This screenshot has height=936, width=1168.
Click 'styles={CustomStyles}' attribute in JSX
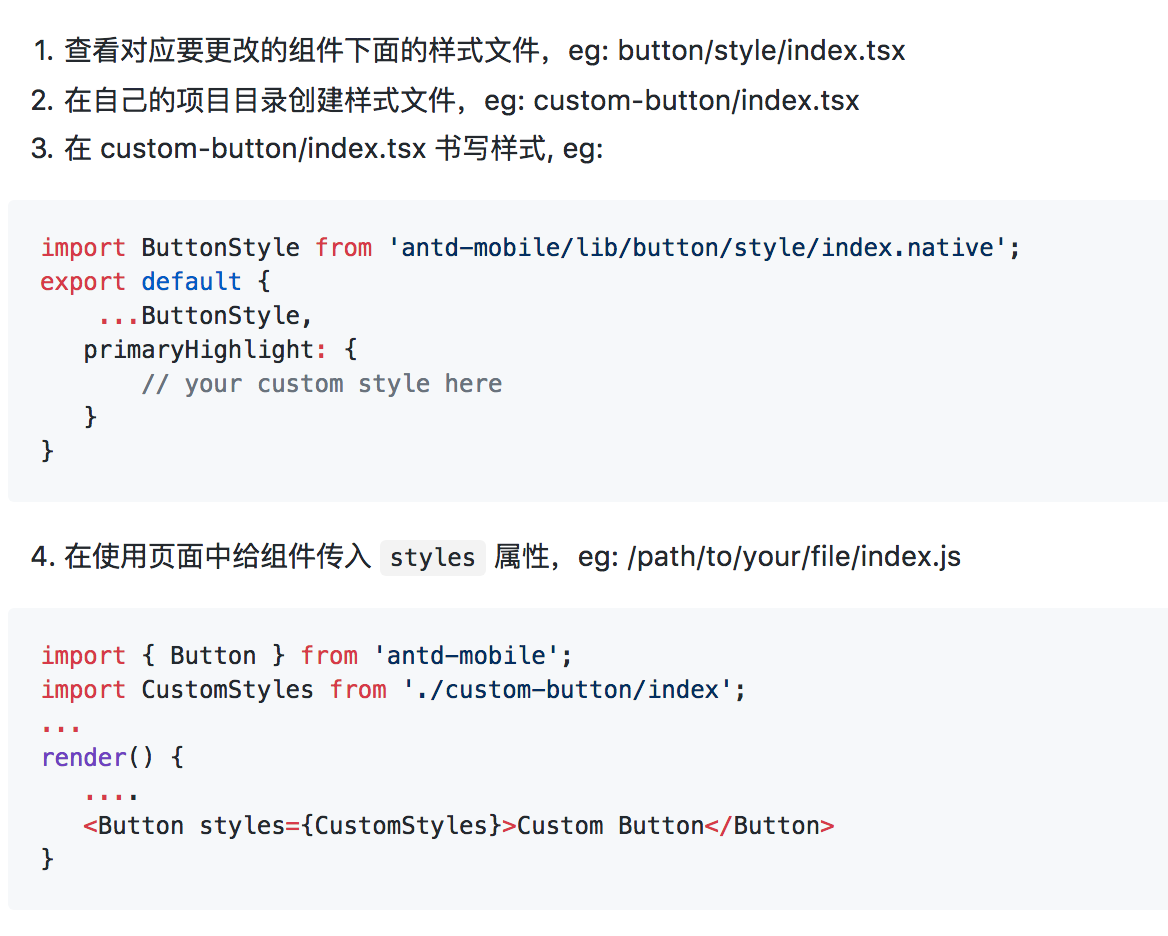coord(350,826)
